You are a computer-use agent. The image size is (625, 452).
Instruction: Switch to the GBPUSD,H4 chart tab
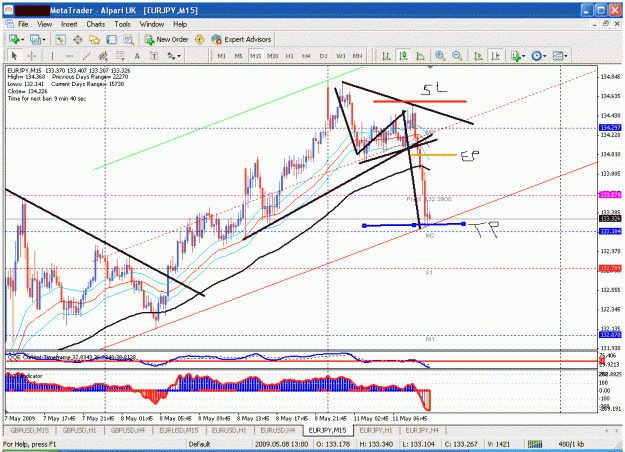(128, 430)
